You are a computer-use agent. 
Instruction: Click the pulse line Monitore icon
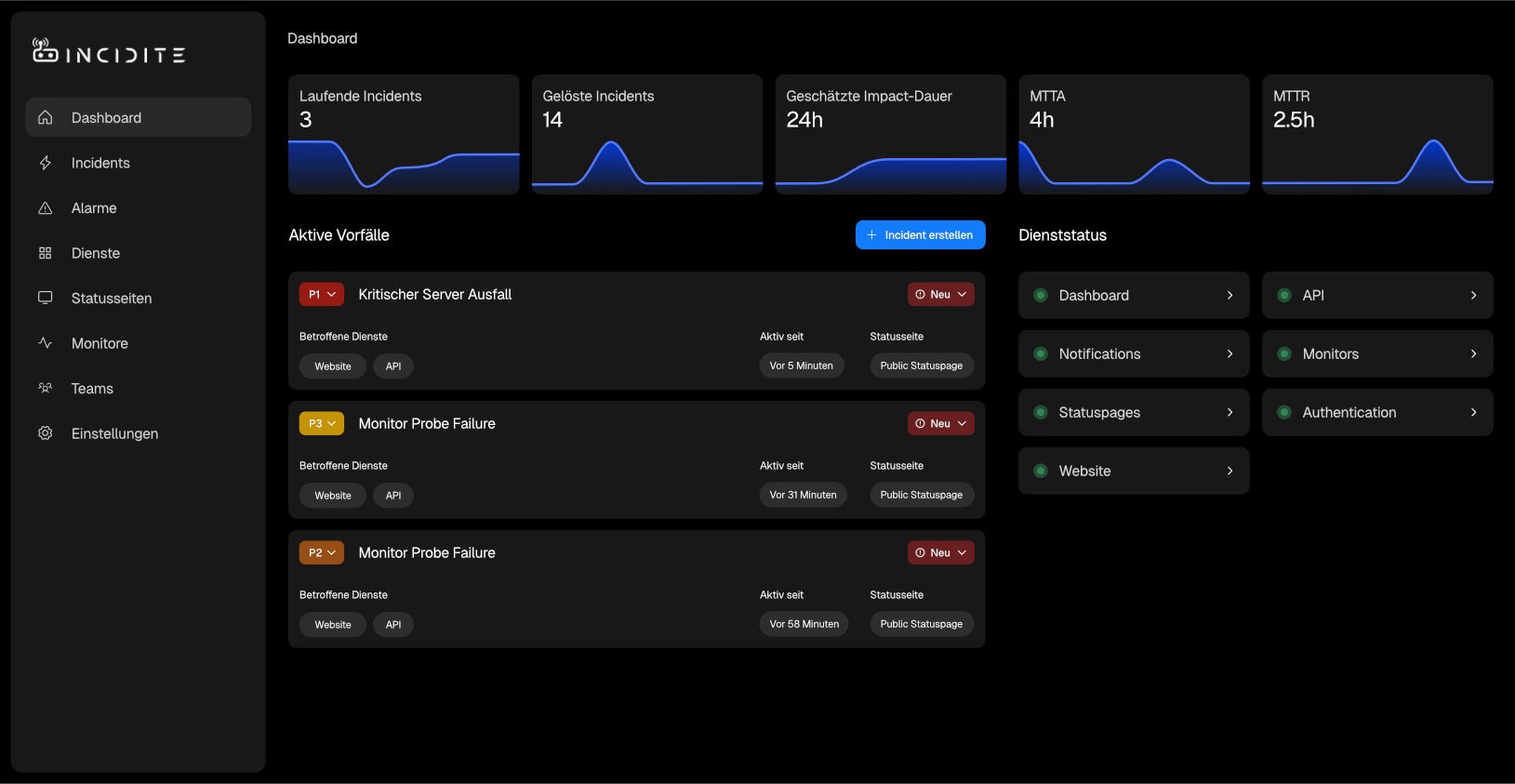click(45, 343)
